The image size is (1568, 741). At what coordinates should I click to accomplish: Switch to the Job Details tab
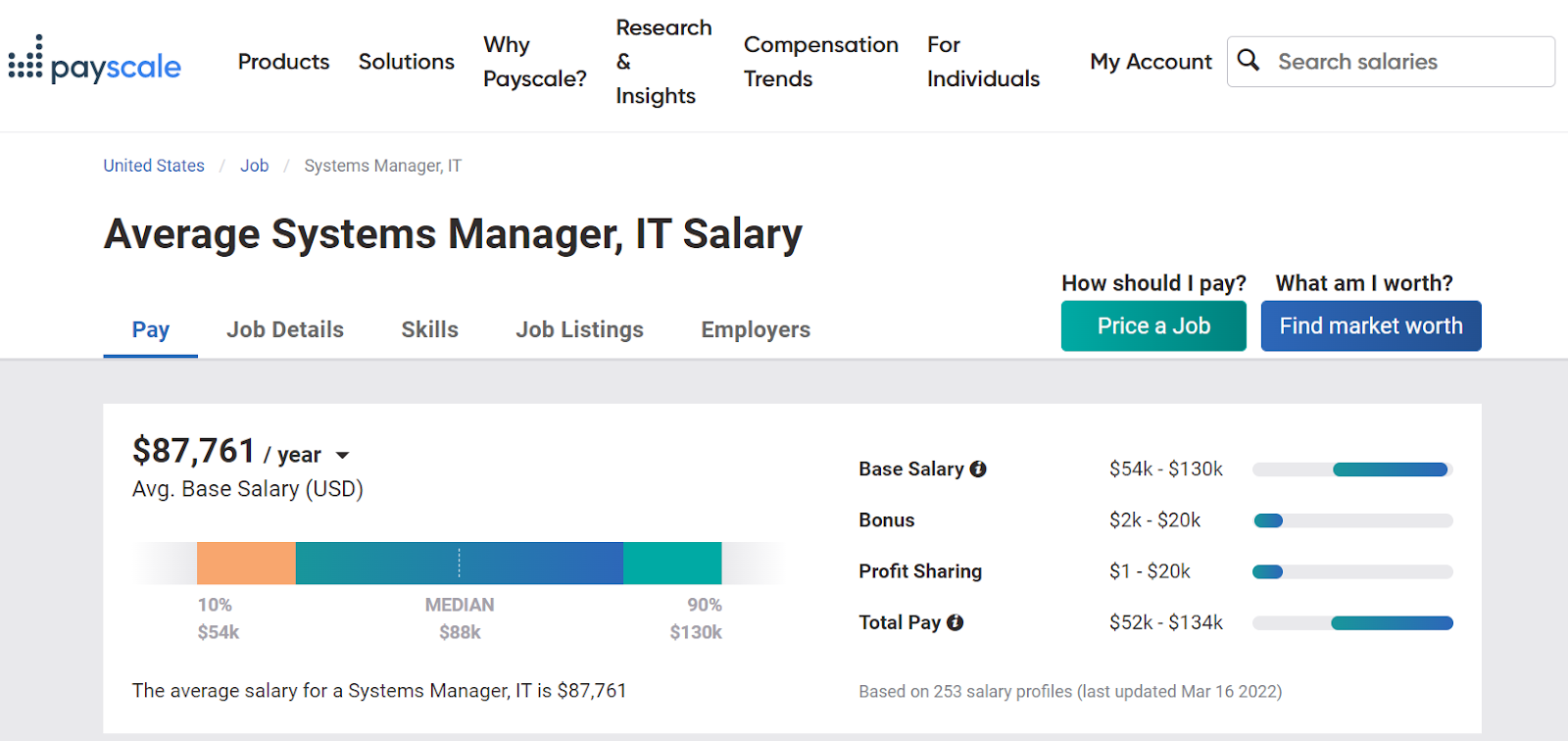[285, 330]
